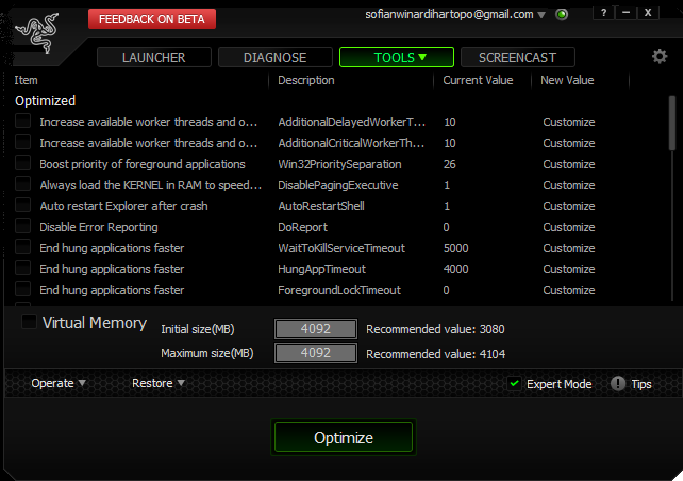The height and width of the screenshot is (481, 683).
Task: Check Boost priority of foreground applications
Action: tap(23, 163)
